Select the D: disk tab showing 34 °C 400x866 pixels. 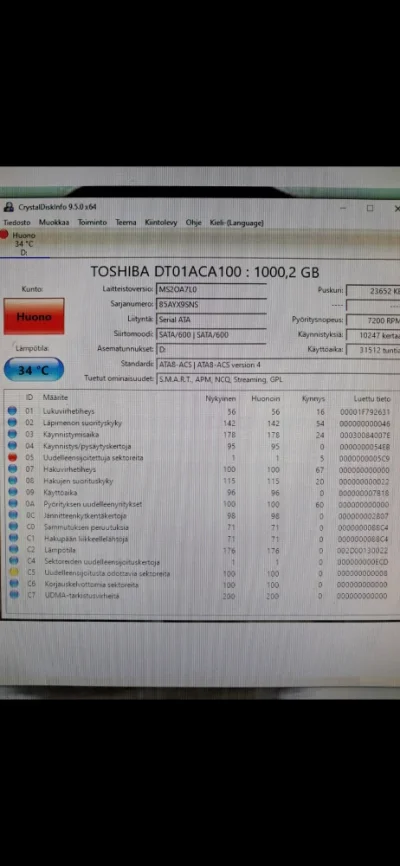coord(24,244)
